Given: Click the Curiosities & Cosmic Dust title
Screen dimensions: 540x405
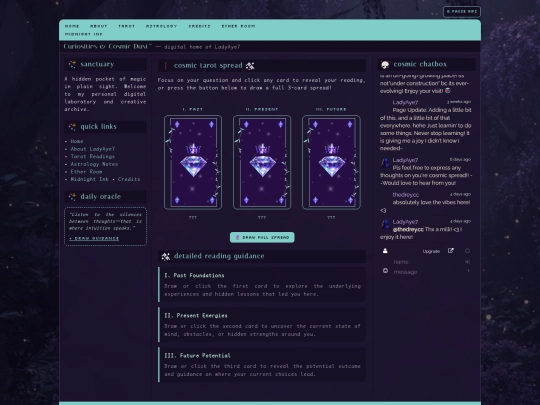Looking at the screenshot, I should 107,46.
